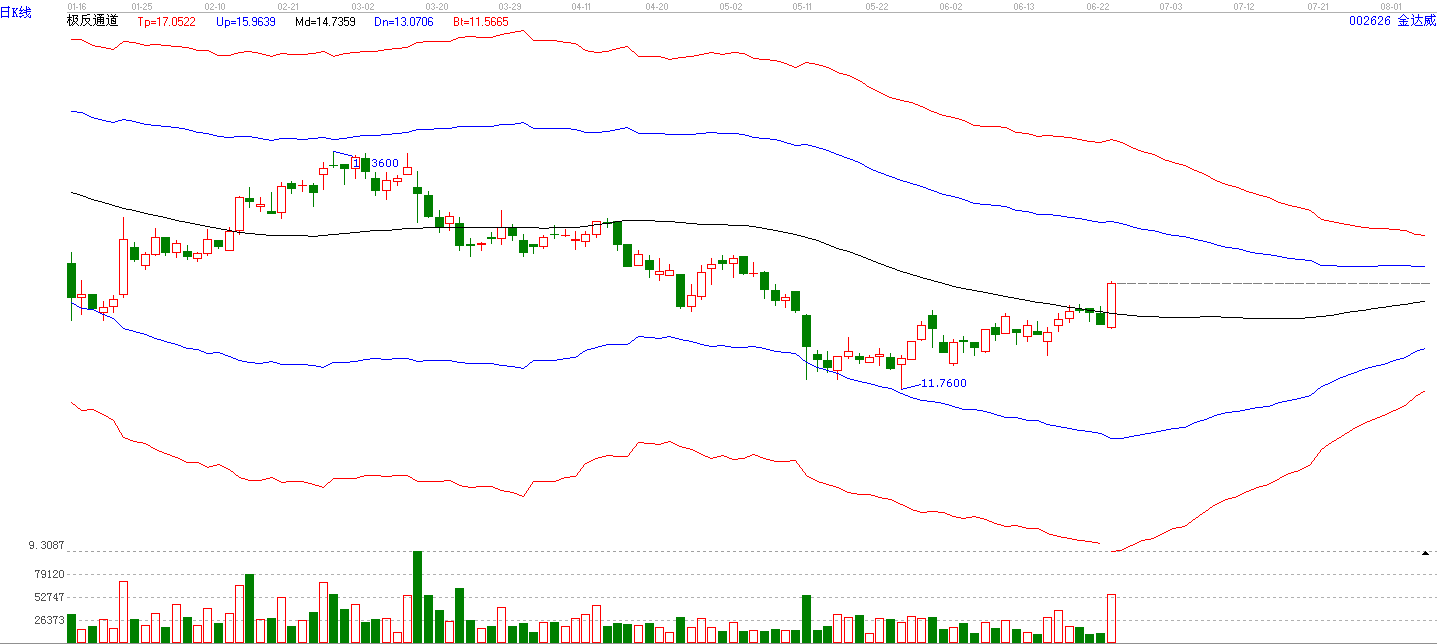Click the 03-20 date label
The width and height of the screenshot is (1437, 644).
(x=437, y=6)
